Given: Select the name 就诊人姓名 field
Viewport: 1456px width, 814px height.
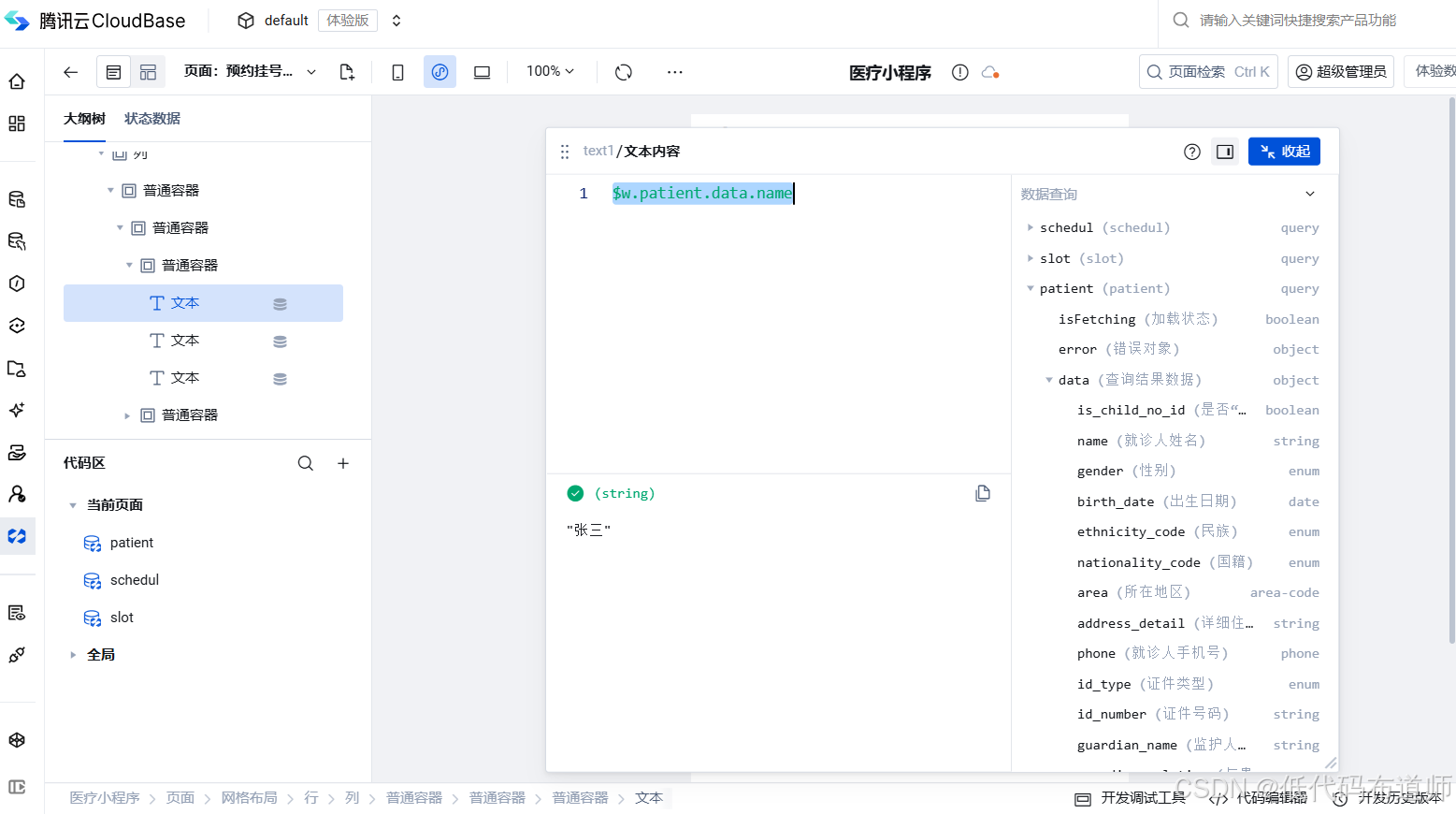Looking at the screenshot, I should [1198, 441].
